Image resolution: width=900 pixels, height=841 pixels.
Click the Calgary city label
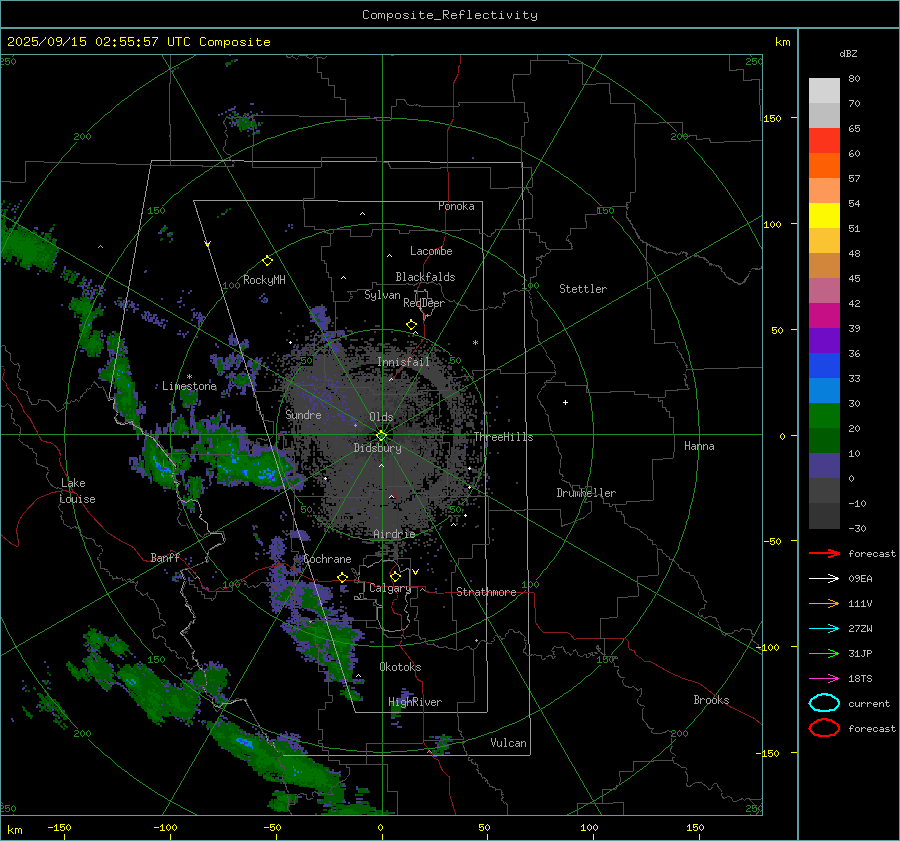390,588
